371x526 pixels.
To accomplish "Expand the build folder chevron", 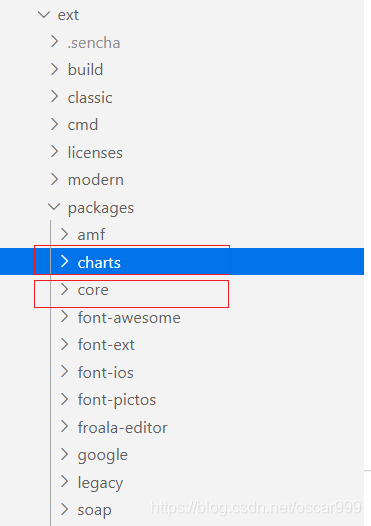I will pyautogui.click(x=54, y=69).
